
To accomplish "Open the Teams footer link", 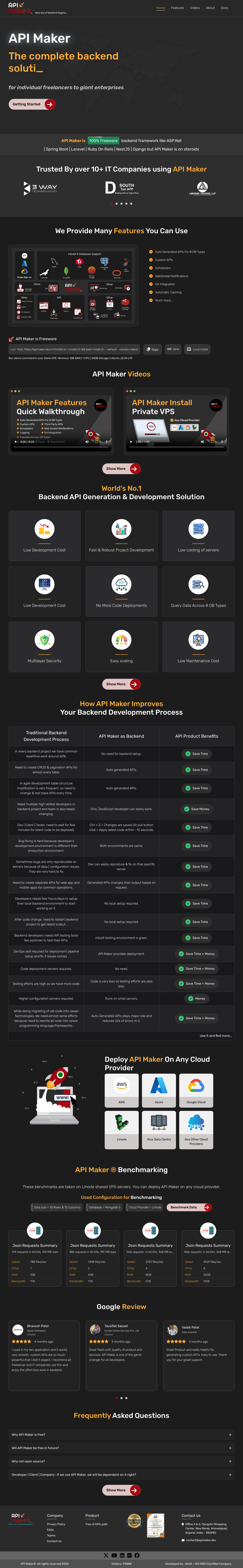I will 51,1535.
